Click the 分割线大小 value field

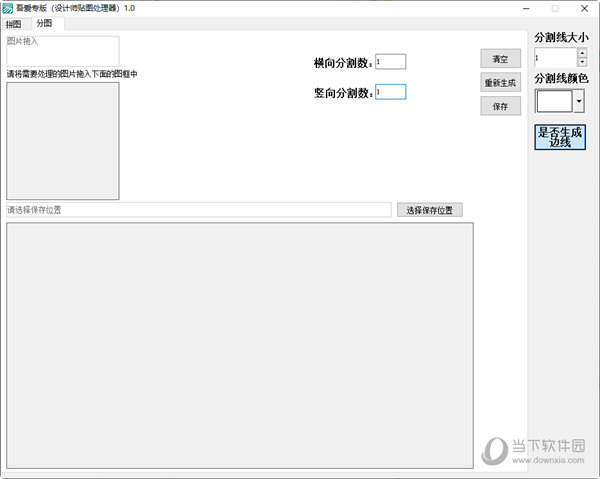click(x=555, y=58)
